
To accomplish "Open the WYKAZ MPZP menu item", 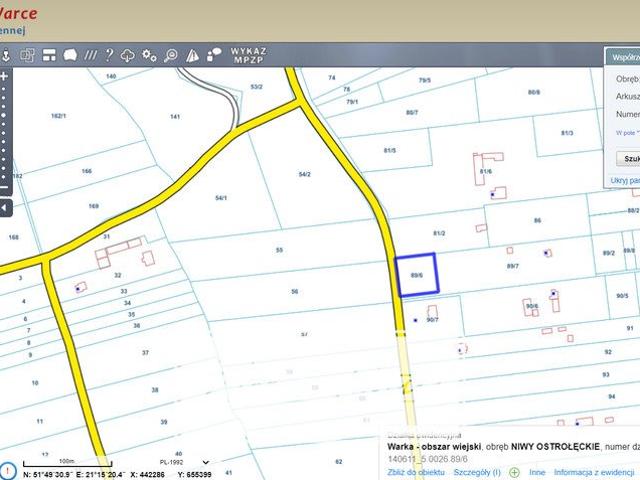I will (248, 55).
